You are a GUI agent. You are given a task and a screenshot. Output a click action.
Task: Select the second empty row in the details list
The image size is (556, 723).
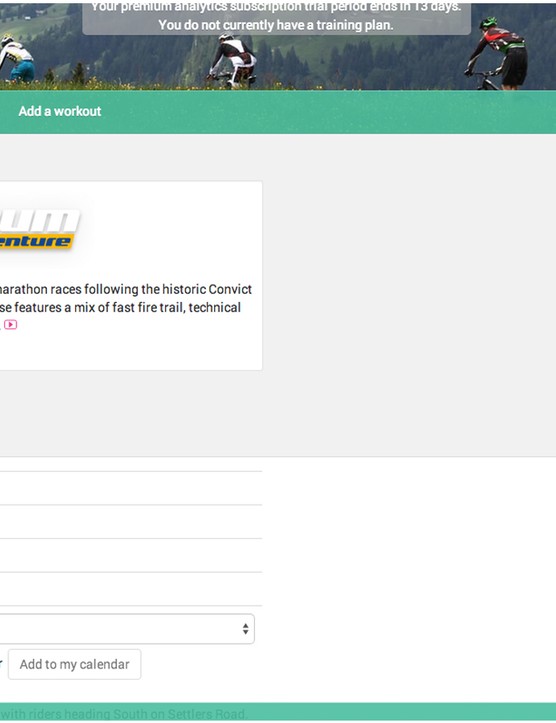coord(131,522)
